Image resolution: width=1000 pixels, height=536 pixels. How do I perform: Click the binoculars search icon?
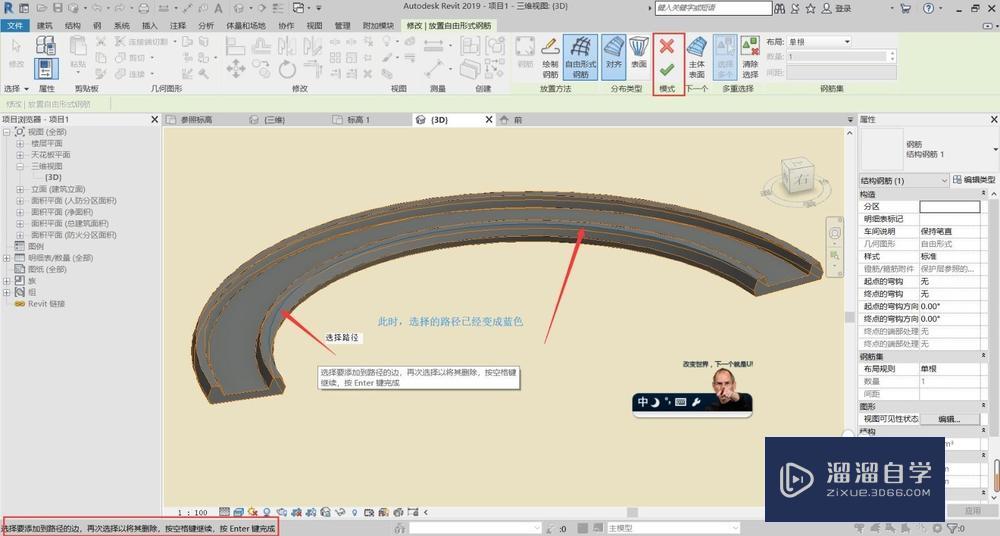(x=780, y=8)
